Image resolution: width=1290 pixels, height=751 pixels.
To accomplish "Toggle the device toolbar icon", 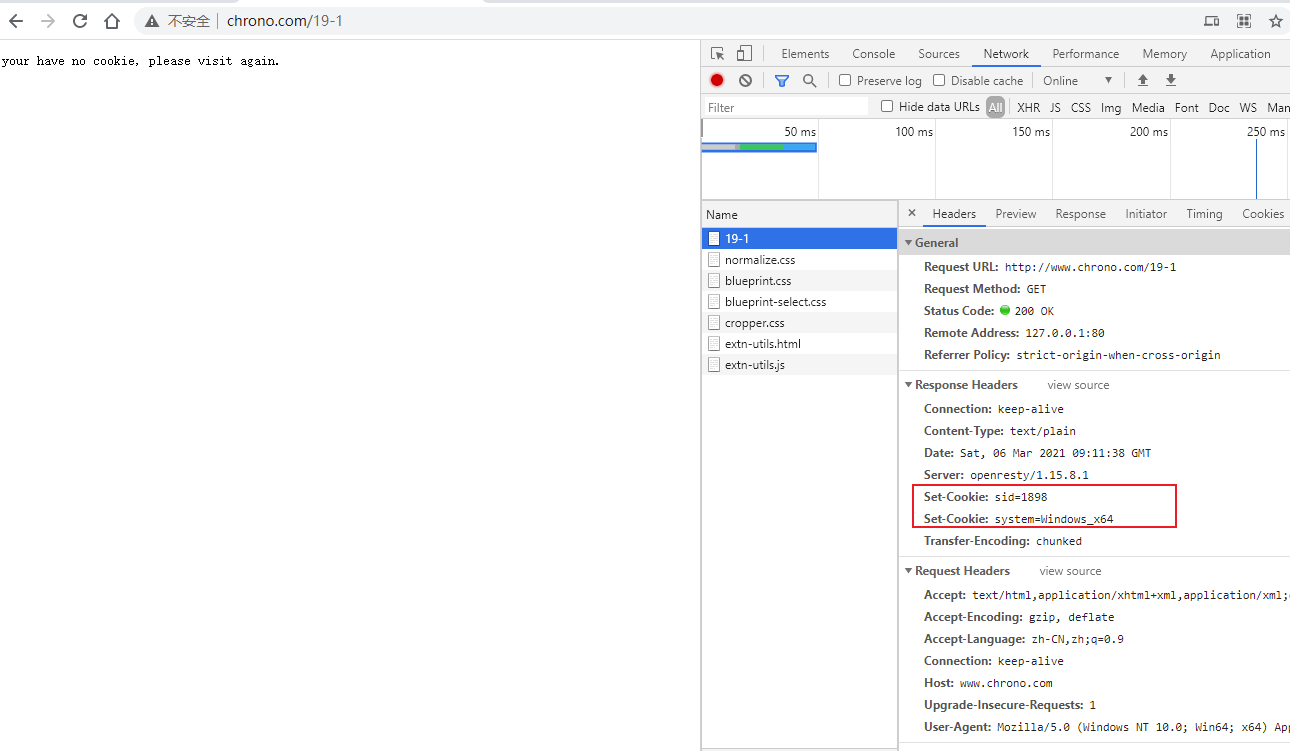I will 744,54.
